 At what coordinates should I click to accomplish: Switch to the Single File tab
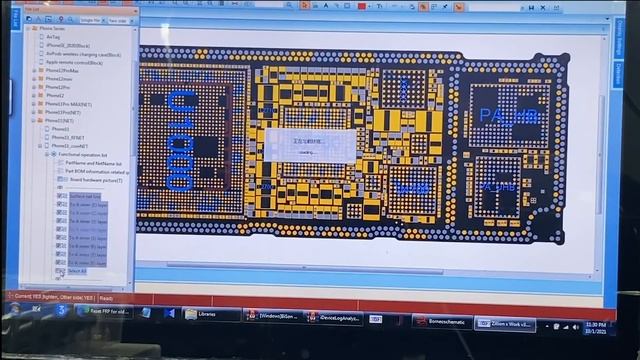click(x=90, y=20)
